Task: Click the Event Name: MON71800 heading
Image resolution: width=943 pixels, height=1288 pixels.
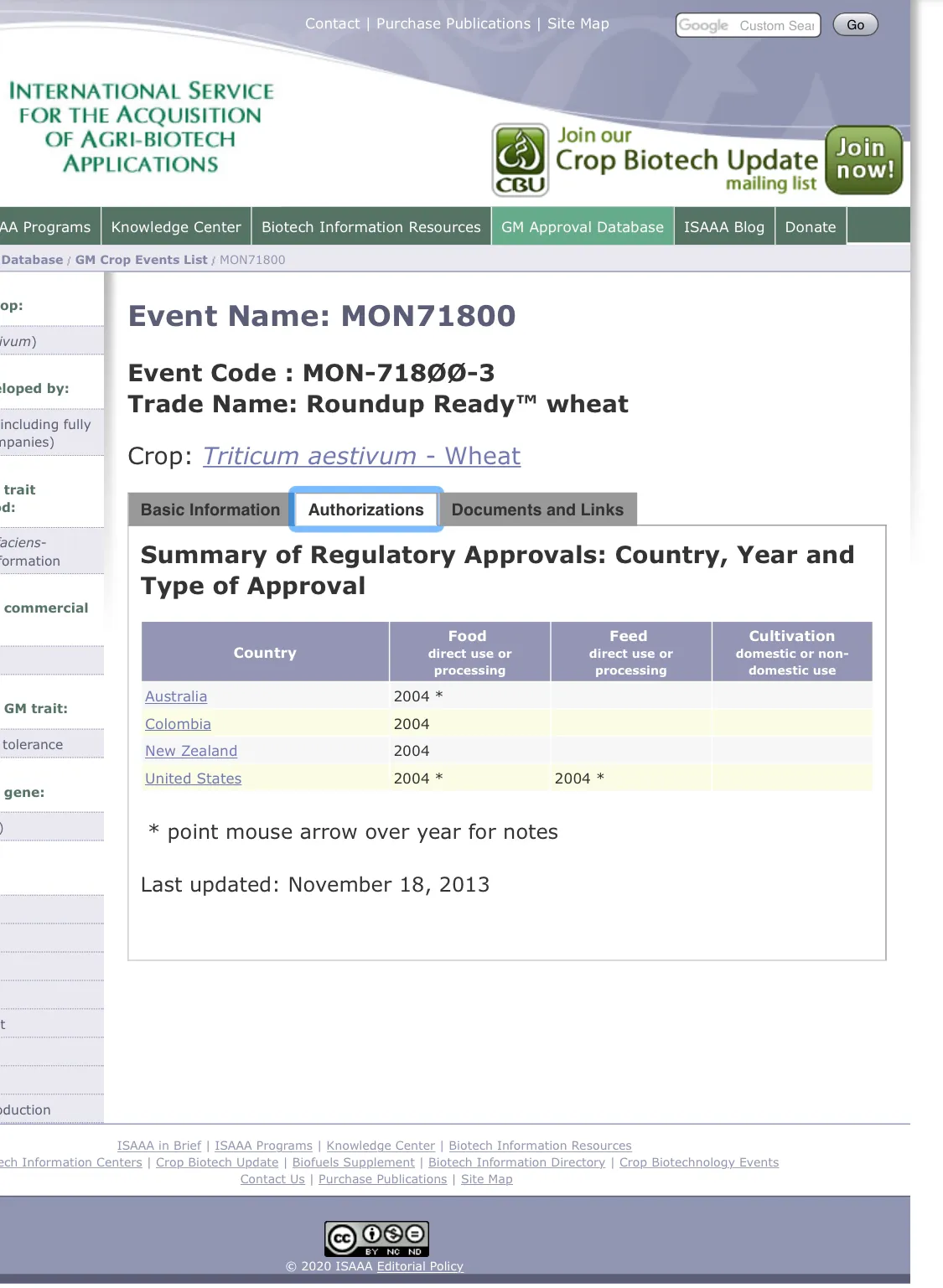Action: (x=322, y=316)
